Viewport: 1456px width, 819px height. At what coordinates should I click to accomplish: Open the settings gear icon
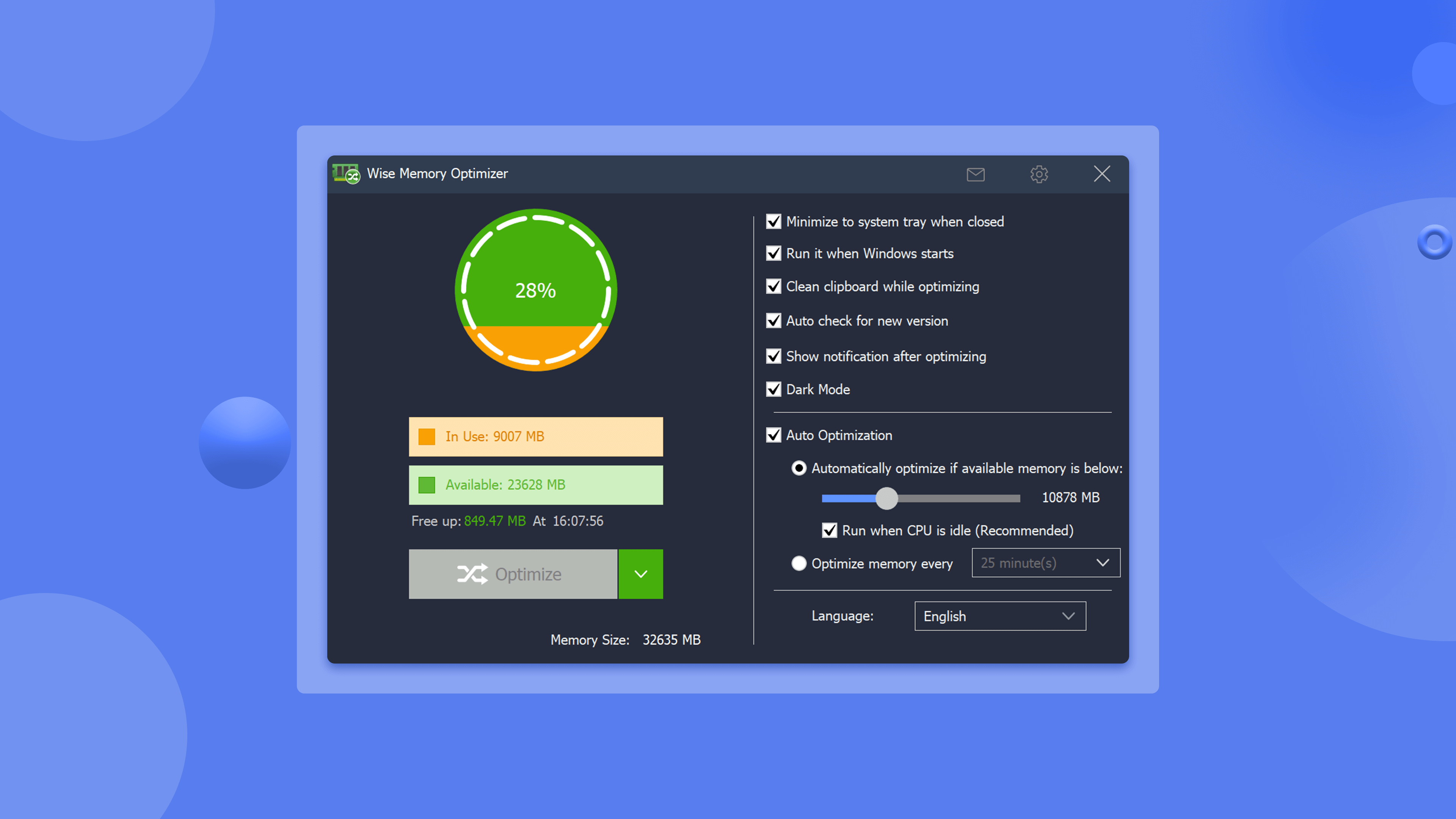click(1039, 174)
